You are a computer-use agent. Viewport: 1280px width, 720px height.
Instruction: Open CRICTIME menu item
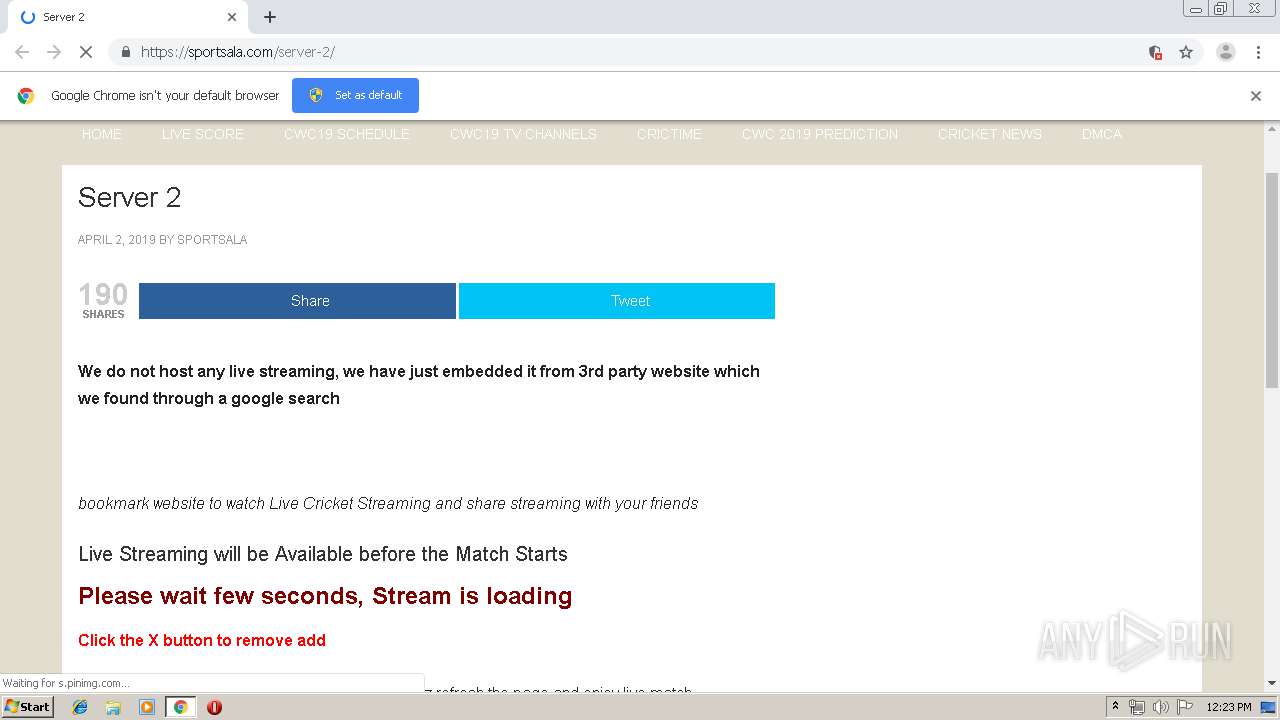coord(669,134)
